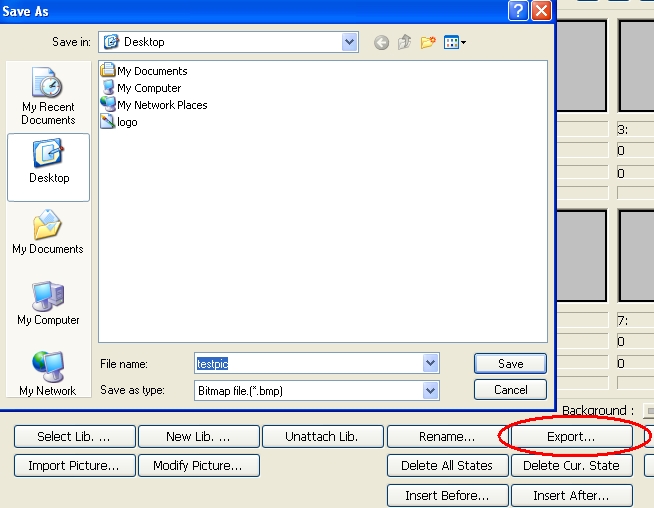Click the Cancel button

(x=510, y=390)
